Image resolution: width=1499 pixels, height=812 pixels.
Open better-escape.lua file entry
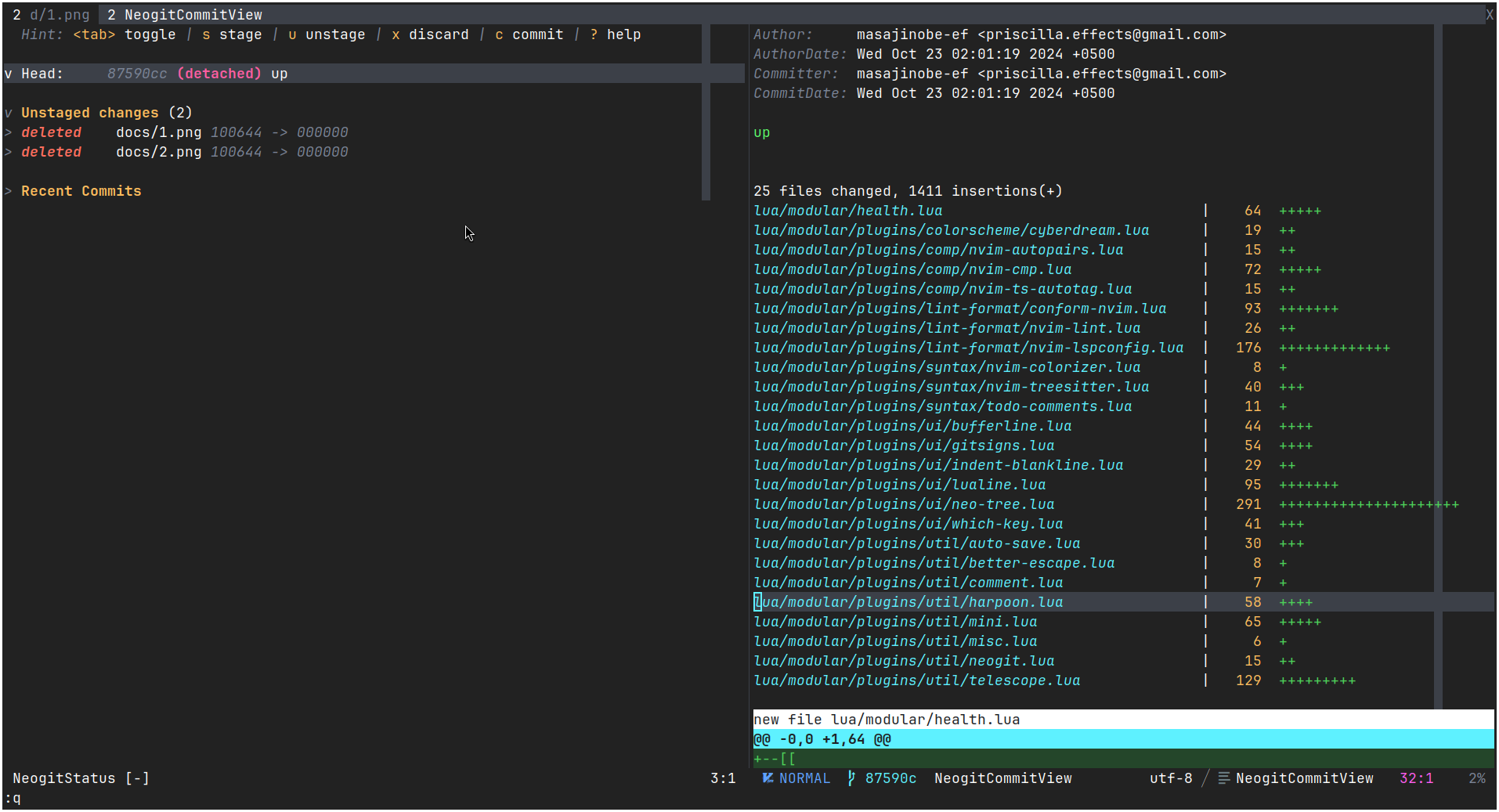[934, 563]
